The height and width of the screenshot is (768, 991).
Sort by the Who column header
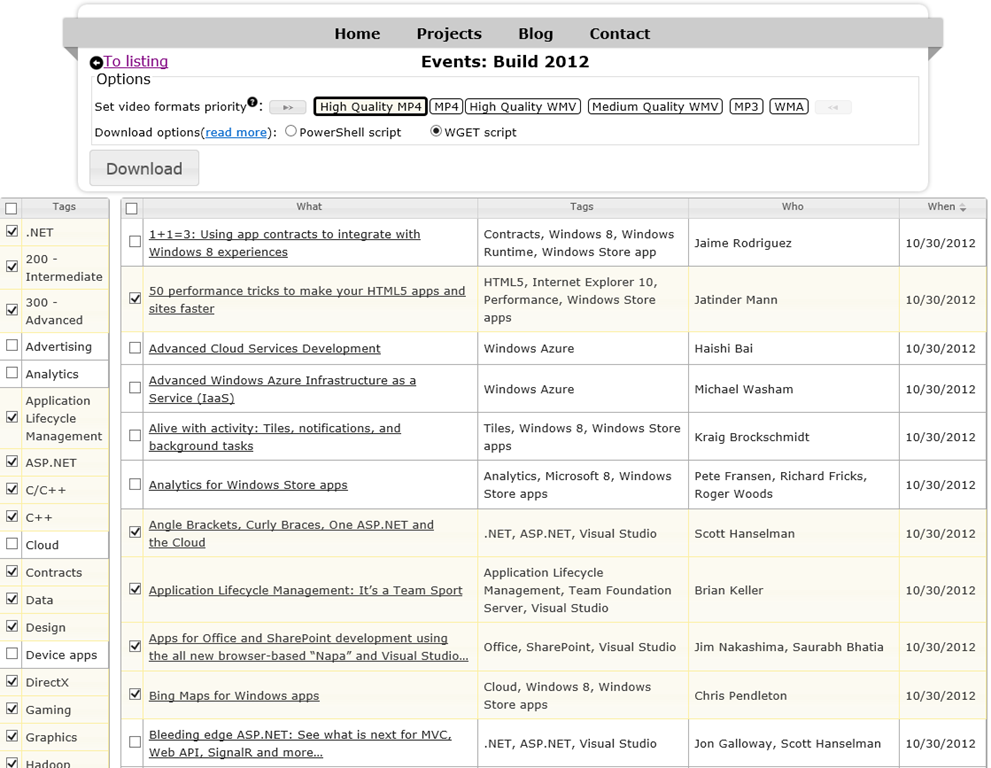coord(792,207)
